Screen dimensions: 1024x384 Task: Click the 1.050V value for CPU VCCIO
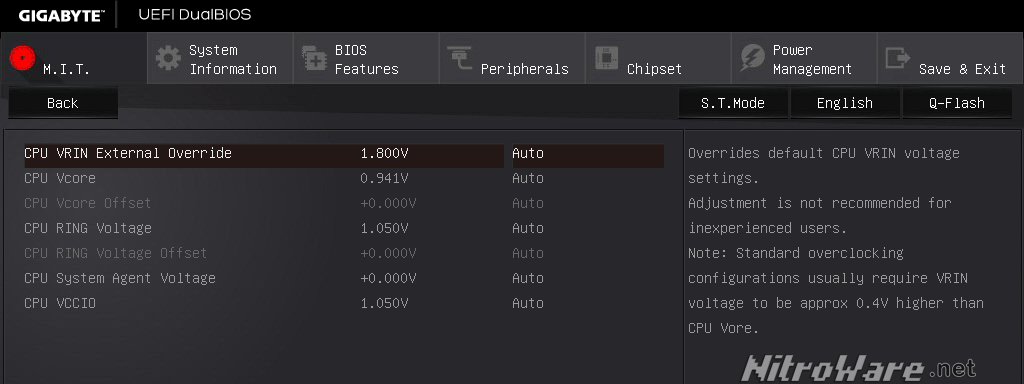pyautogui.click(x=385, y=304)
